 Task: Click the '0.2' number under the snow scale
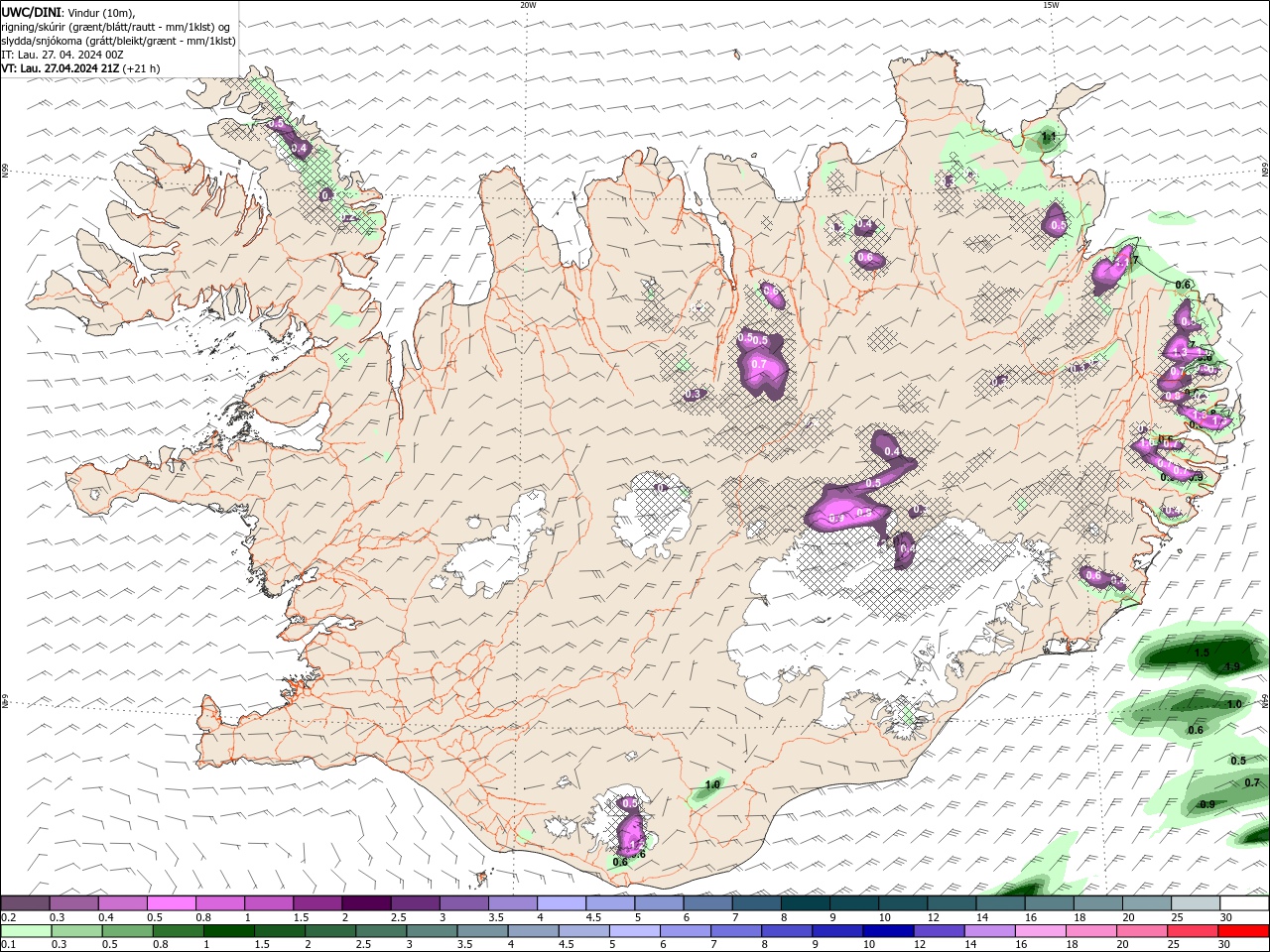[x=8, y=917]
